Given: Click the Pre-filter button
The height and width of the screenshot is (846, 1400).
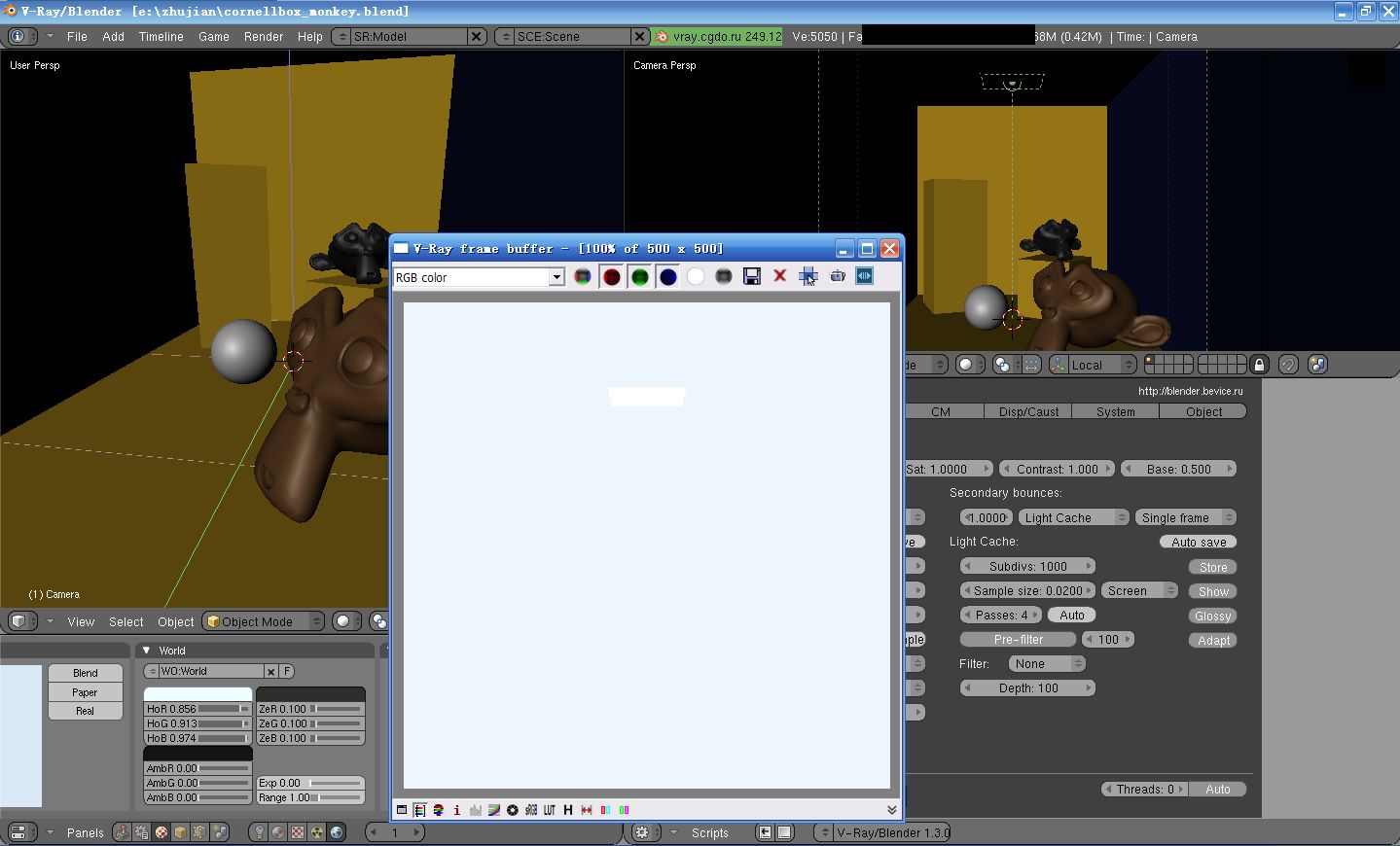Looking at the screenshot, I should [1018, 640].
